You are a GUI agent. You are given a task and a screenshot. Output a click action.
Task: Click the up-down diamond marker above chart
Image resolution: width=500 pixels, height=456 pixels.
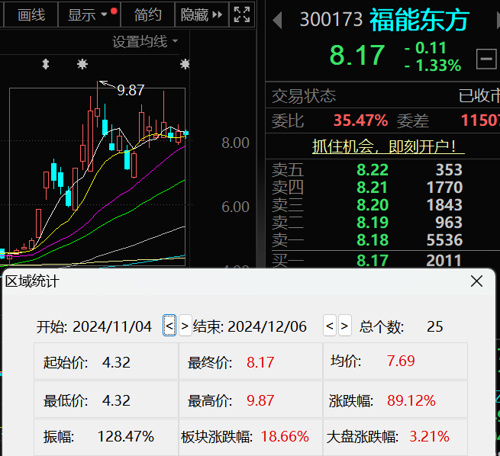tap(46, 64)
